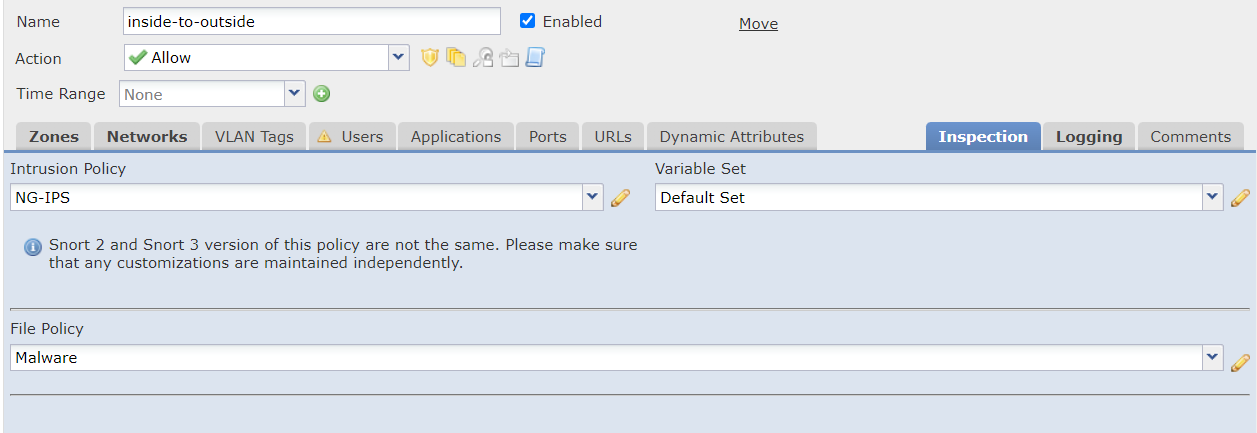This screenshot has width=1257, height=433.
Task: Open the Intrusion Policy dropdown
Action: (x=593, y=197)
